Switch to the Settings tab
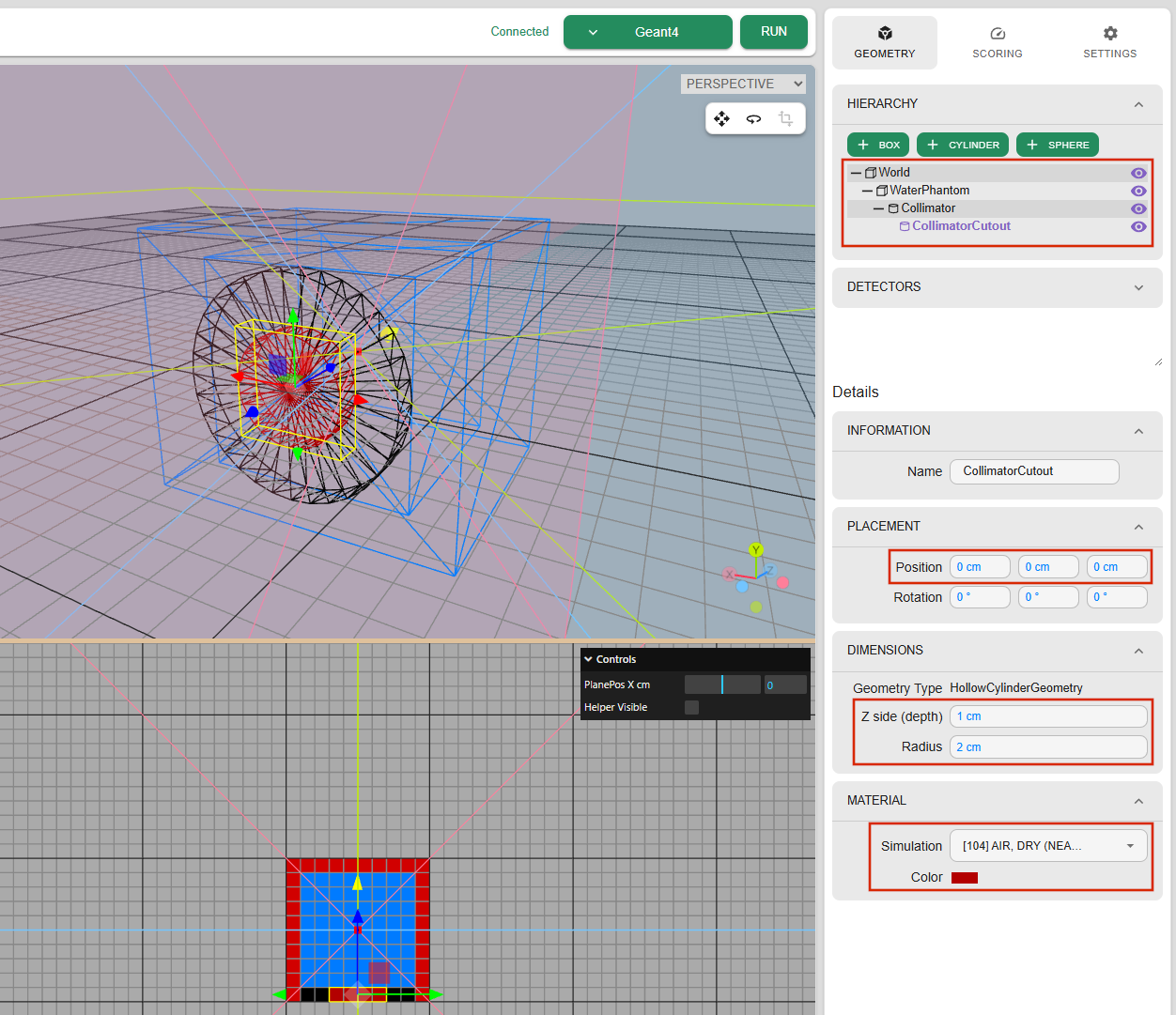The width and height of the screenshot is (1176, 1015). pyautogui.click(x=1109, y=42)
